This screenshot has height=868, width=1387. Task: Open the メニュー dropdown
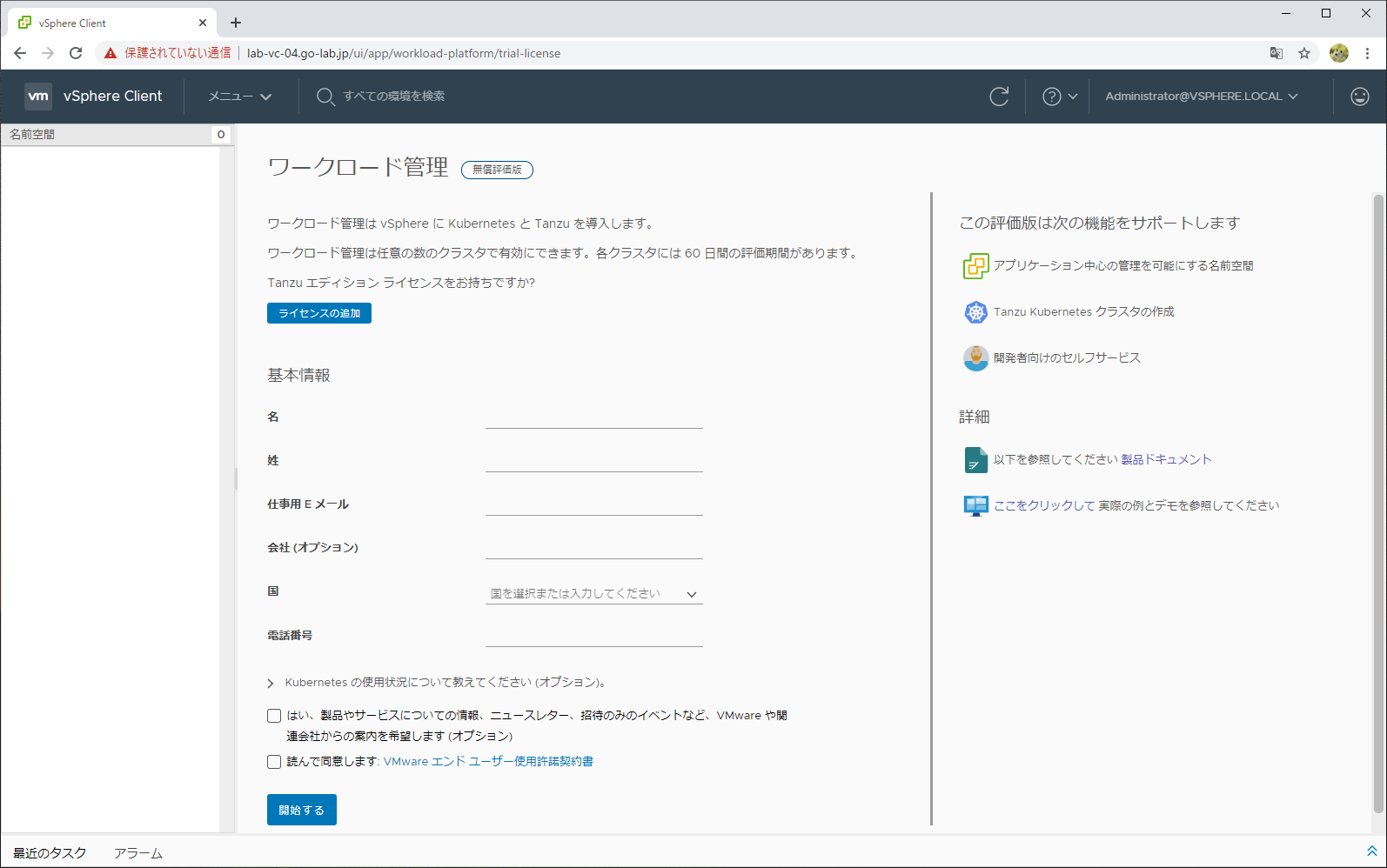240,97
